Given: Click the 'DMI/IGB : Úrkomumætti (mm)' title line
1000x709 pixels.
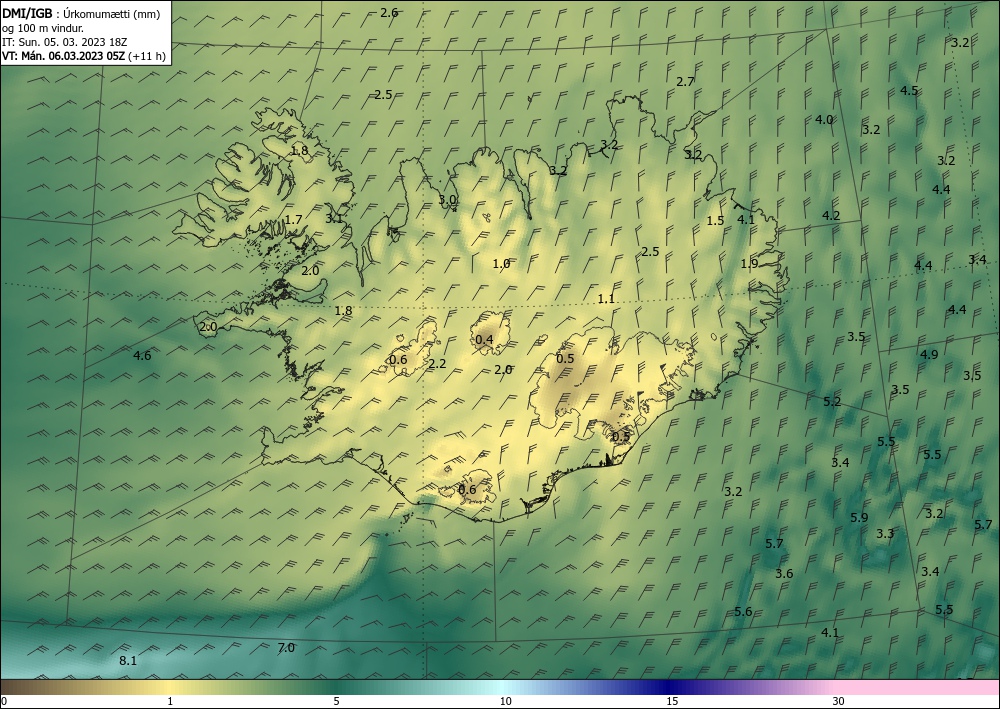Looking at the screenshot, I should 81,13.
